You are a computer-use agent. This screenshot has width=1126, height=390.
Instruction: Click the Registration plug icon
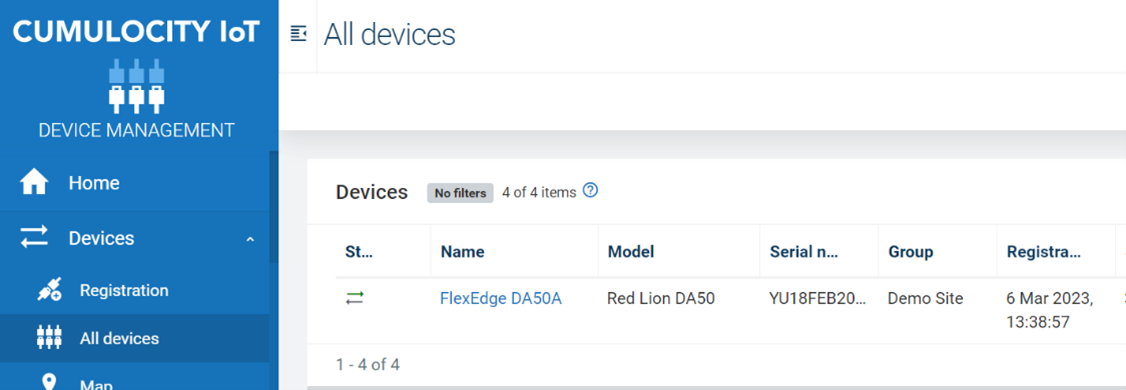pos(49,290)
